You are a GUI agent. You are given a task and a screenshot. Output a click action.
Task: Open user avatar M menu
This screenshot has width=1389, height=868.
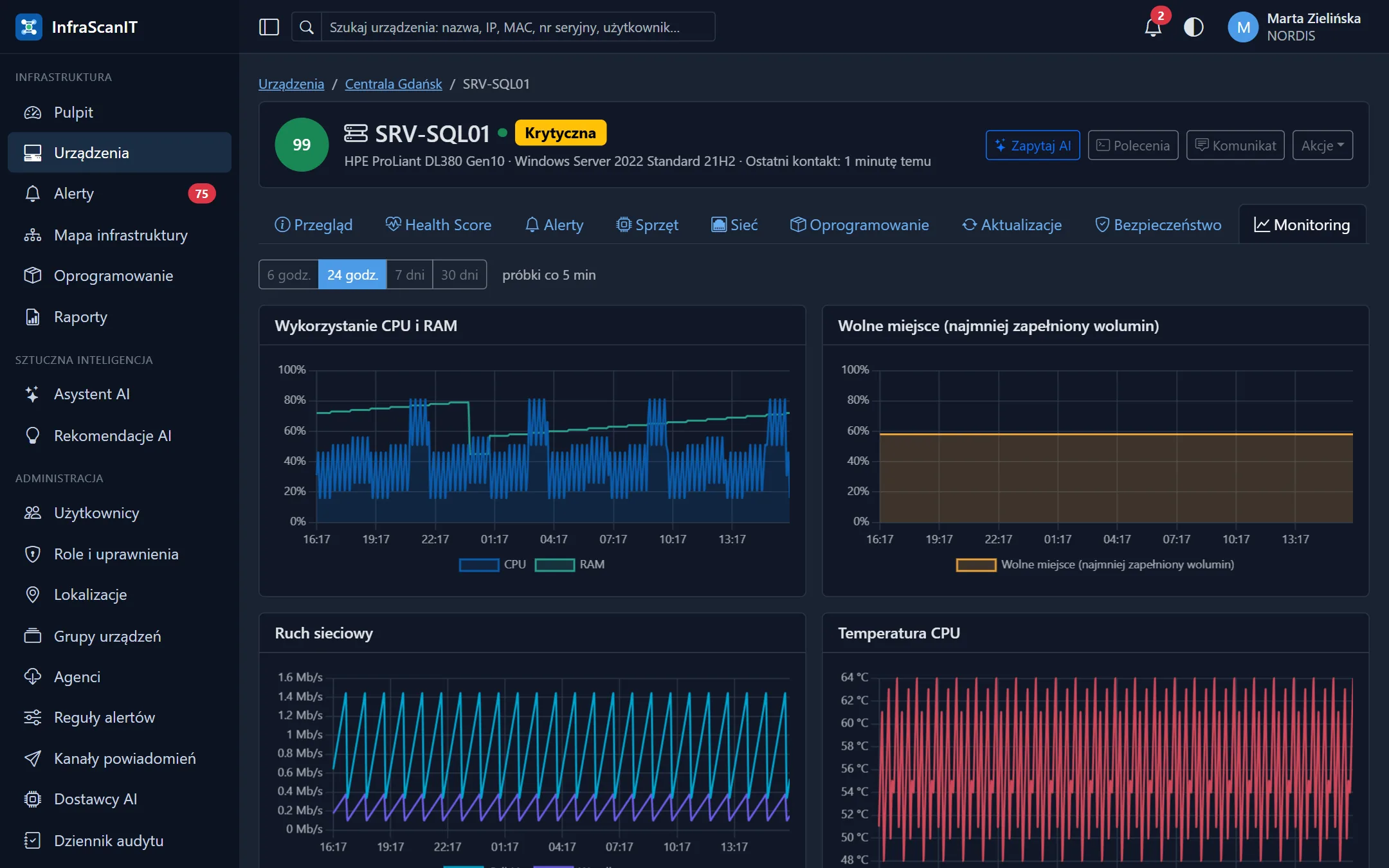1243,27
